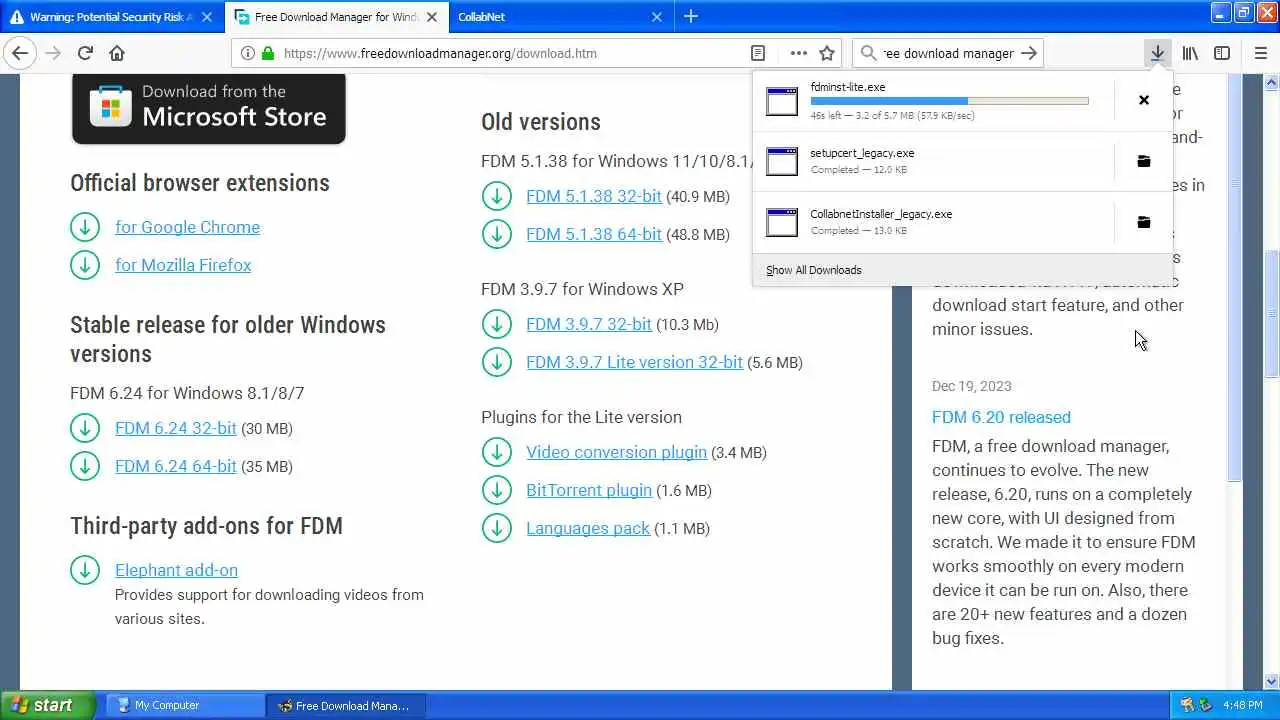Open the for Mozilla Firefox extension link
1280x720 pixels.
click(x=183, y=265)
